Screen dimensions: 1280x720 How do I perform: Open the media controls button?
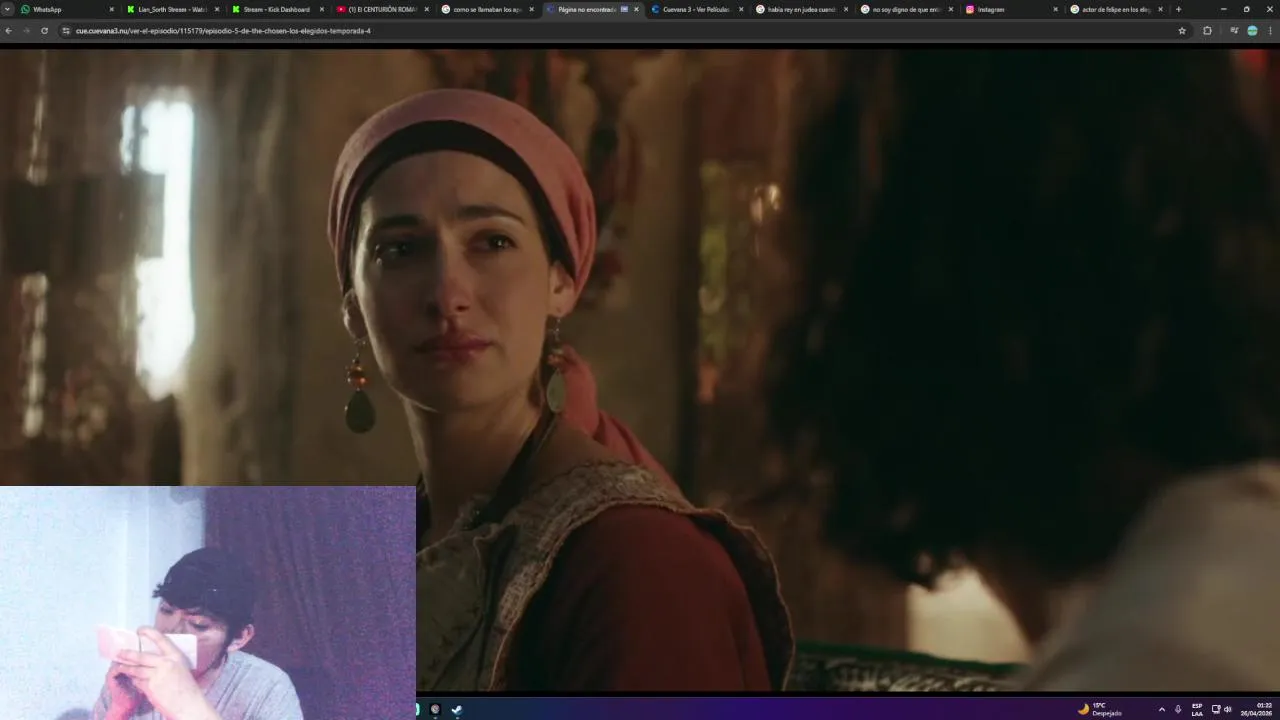[1234, 31]
